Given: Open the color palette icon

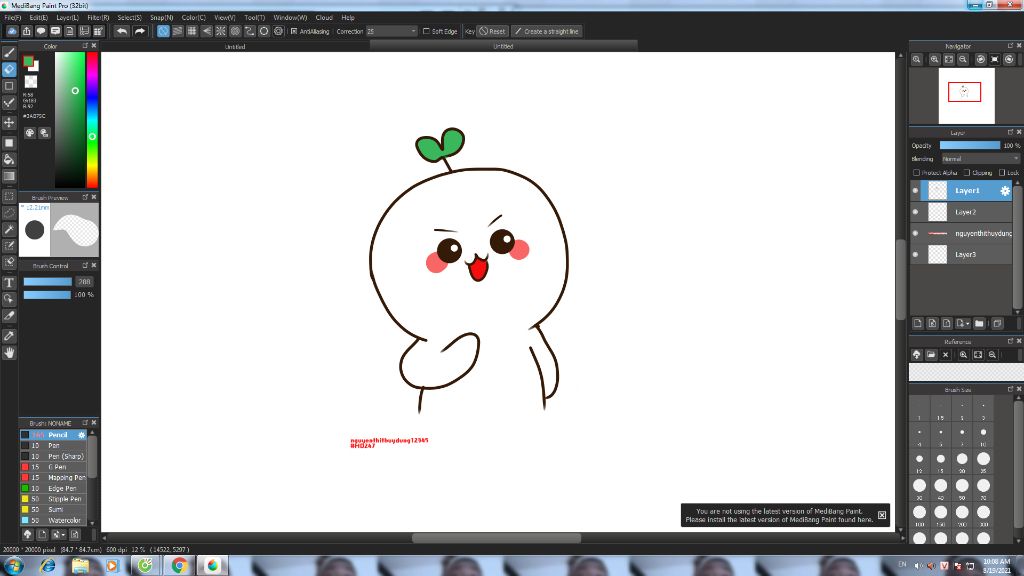Looking at the screenshot, I should click(29, 133).
